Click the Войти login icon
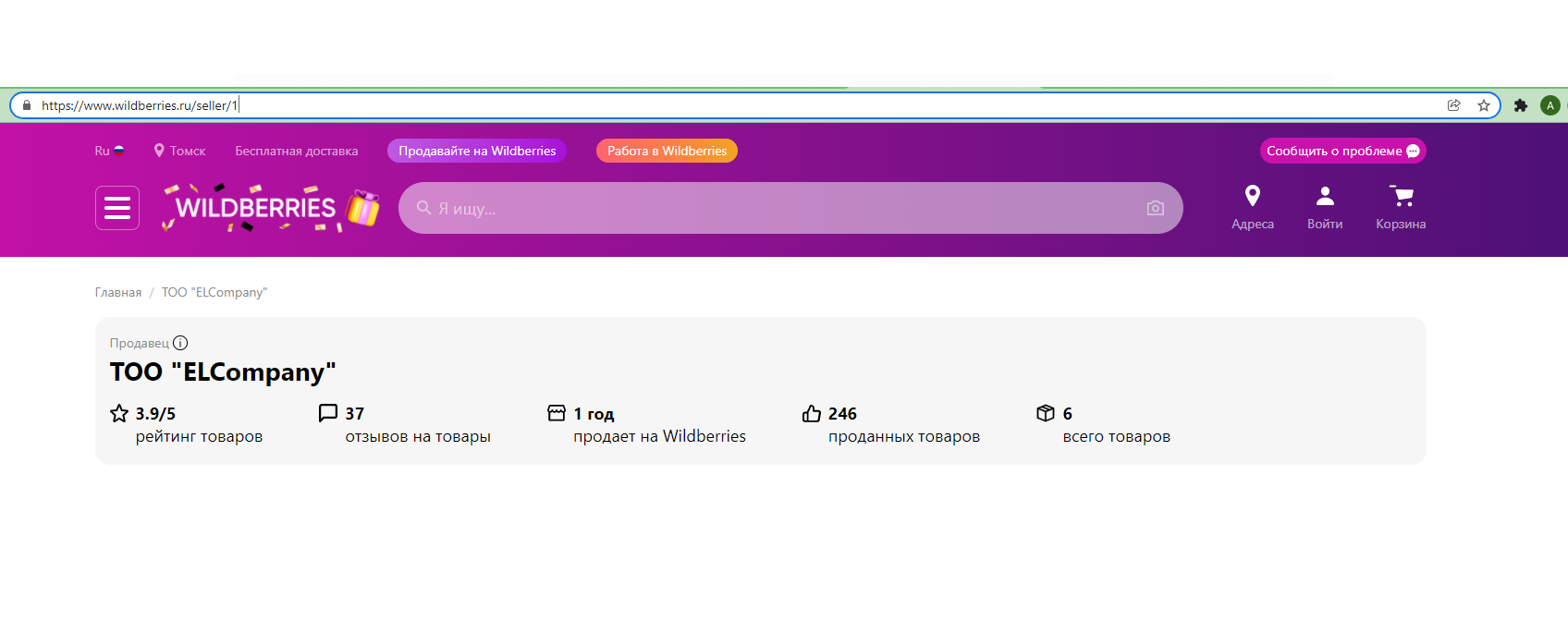The height and width of the screenshot is (621, 1568). pyautogui.click(x=1325, y=208)
